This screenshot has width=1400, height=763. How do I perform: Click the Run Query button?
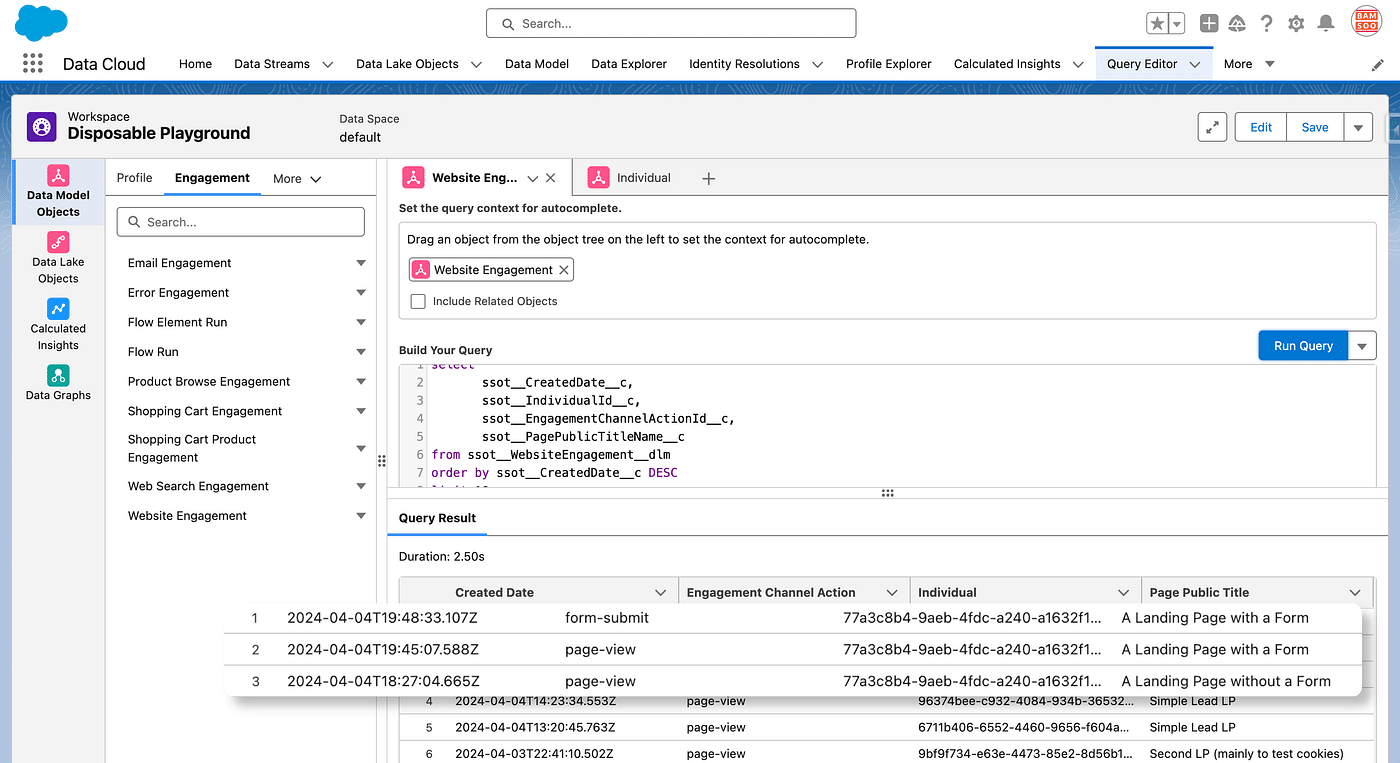pos(1302,346)
